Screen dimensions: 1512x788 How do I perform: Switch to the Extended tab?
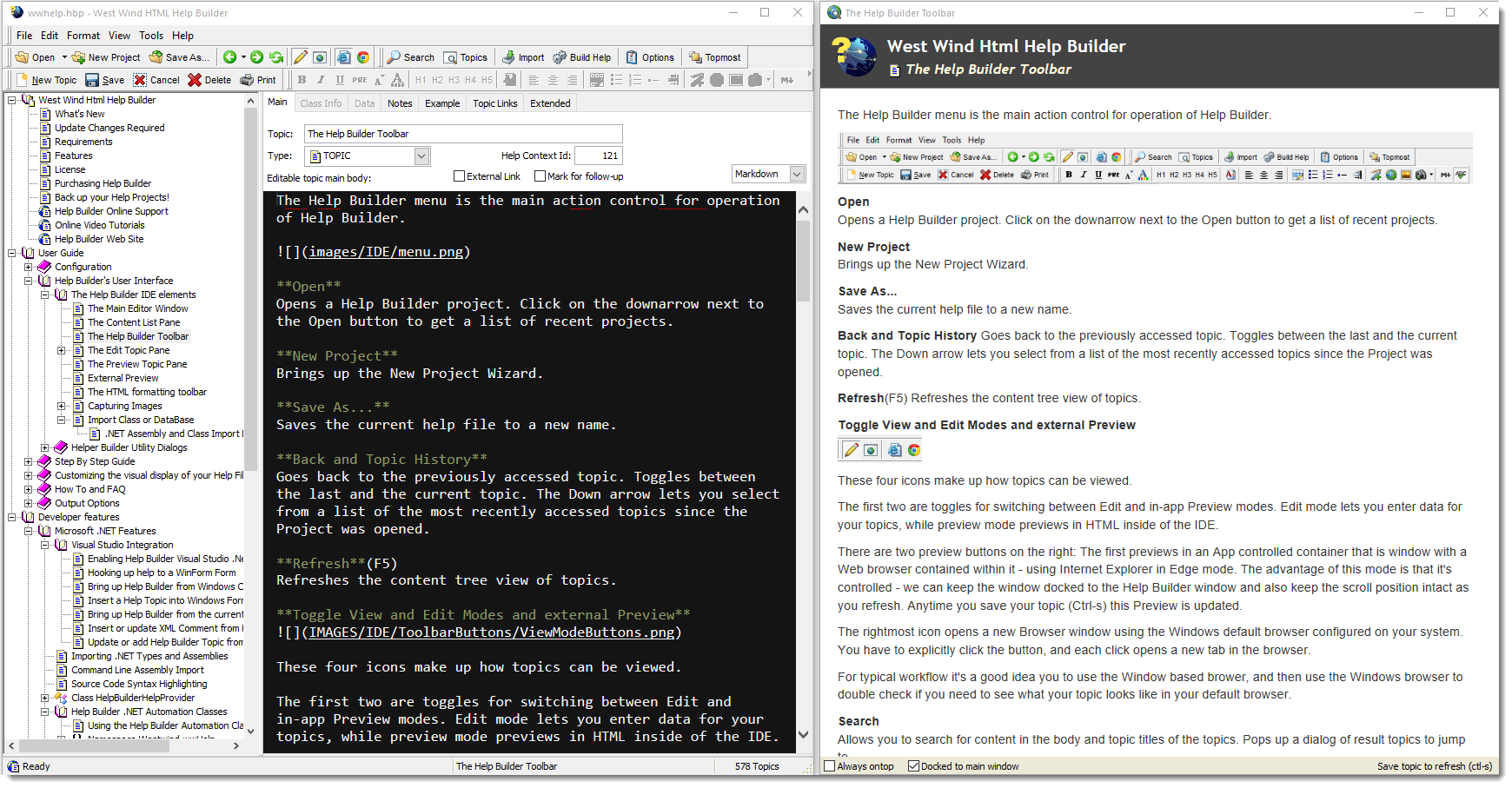click(550, 103)
